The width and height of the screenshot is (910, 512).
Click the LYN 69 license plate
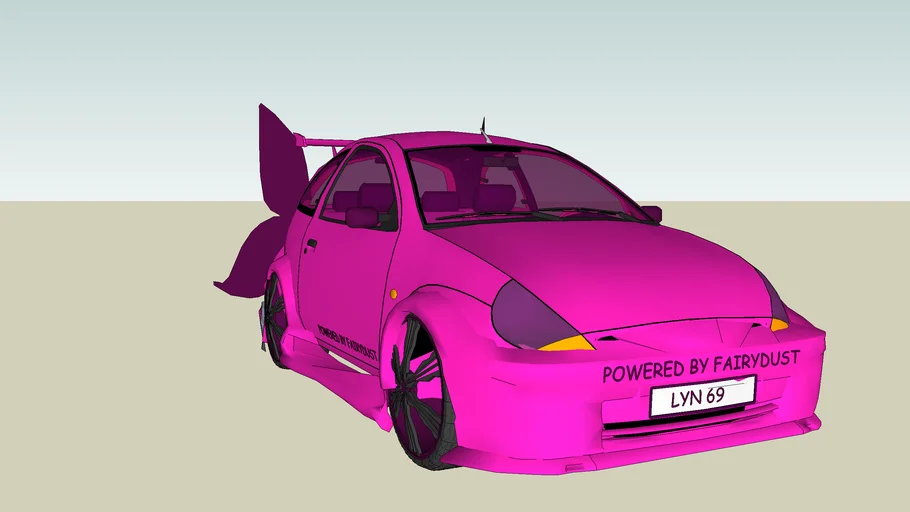point(701,397)
